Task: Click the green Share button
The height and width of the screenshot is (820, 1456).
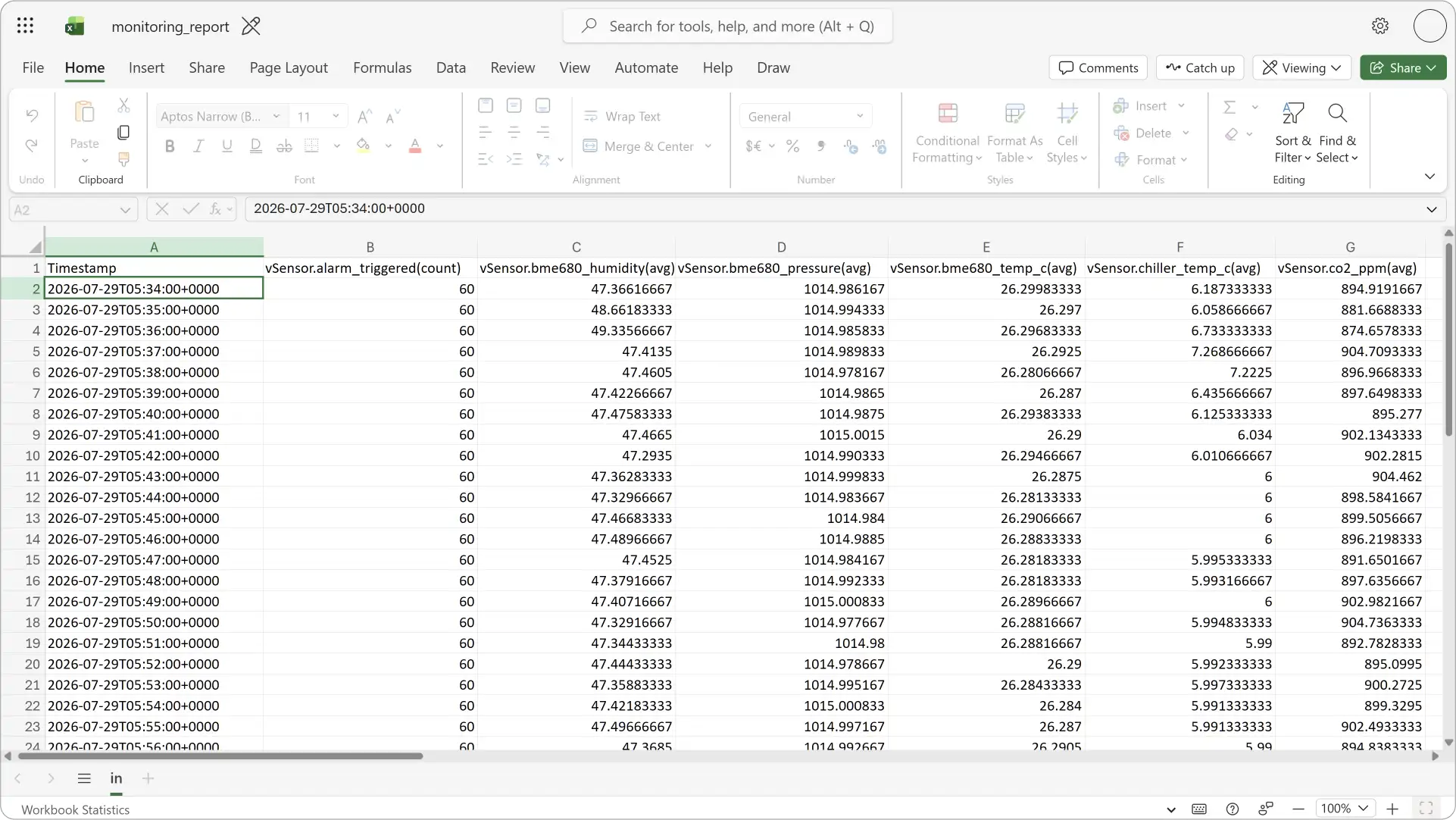Action: (1403, 67)
